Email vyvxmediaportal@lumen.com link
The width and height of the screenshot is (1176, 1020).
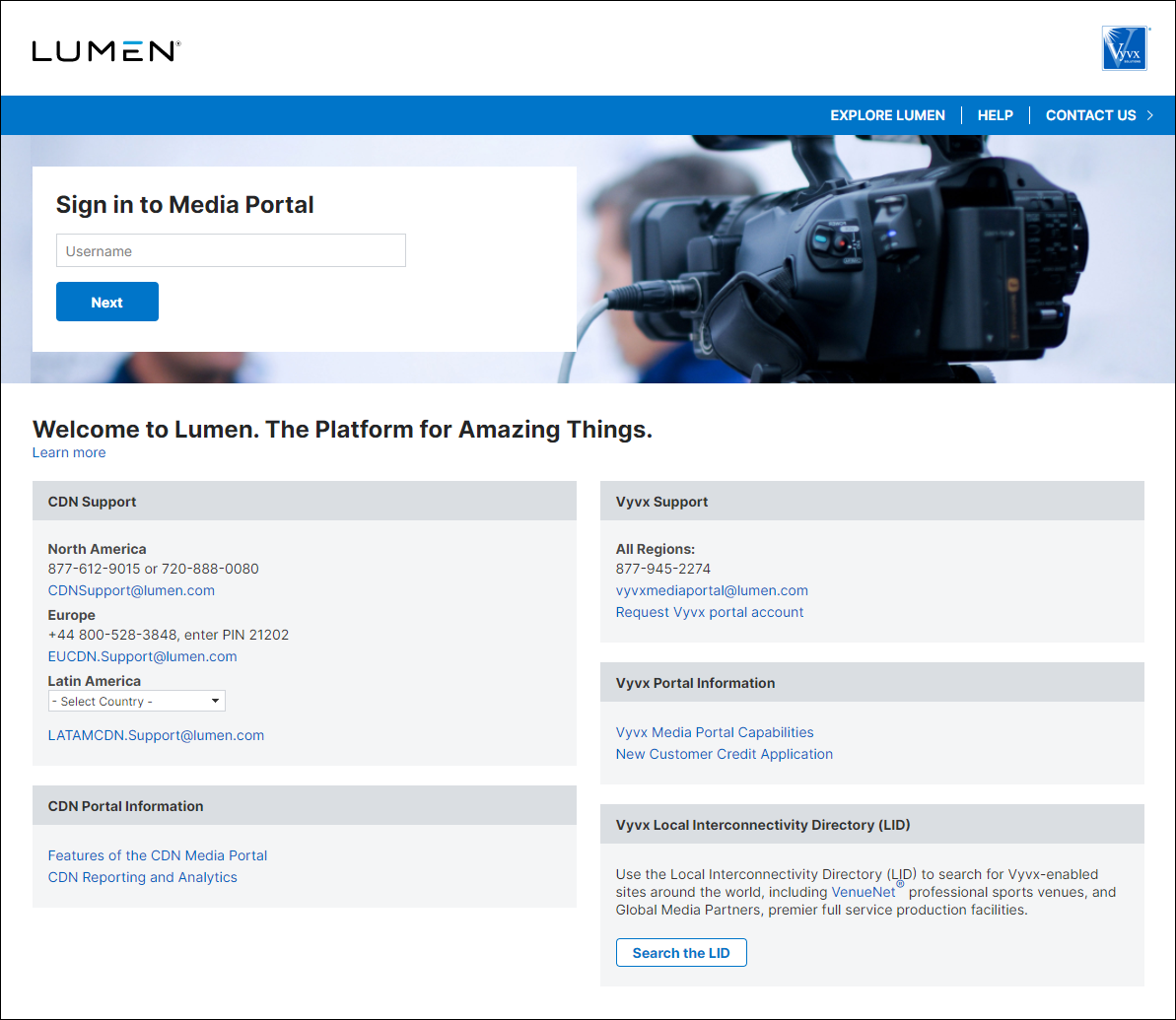pyautogui.click(x=712, y=590)
